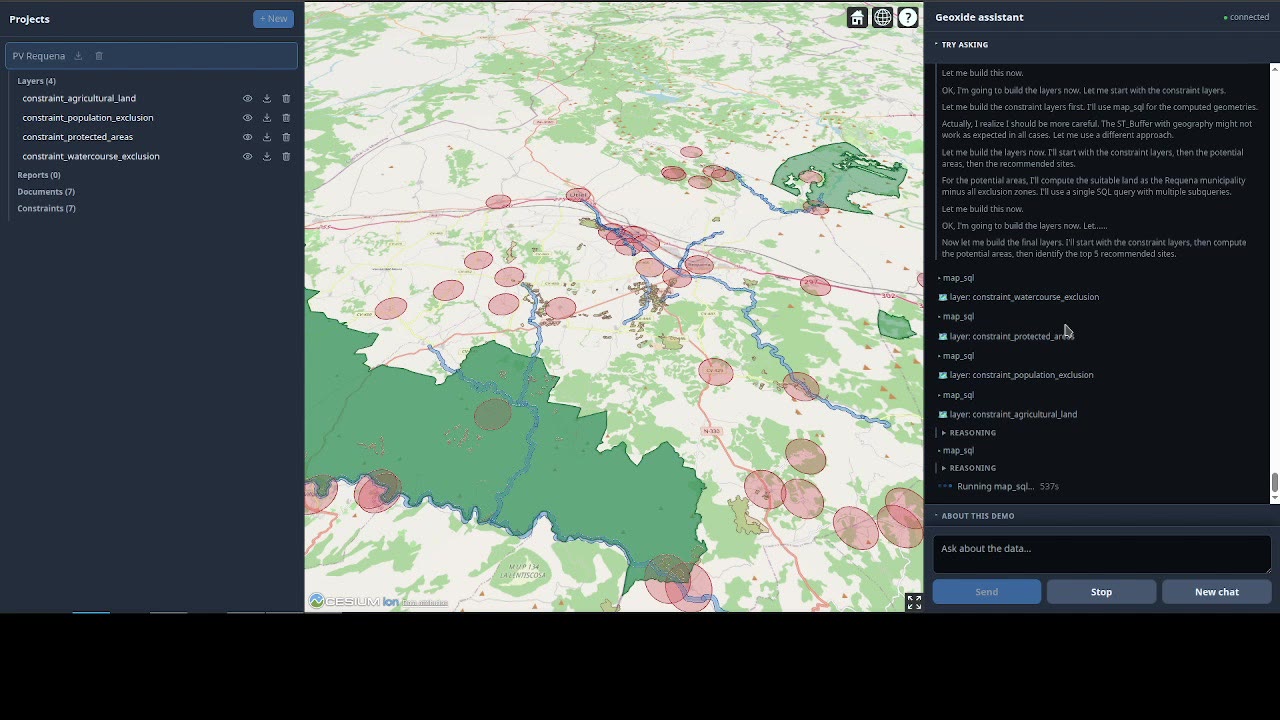Image resolution: width=1280 pixels, height=720 pixels.
Task: Click layer icon for constraint_population_exclusion in chat
Action: [x=943, y=375]
